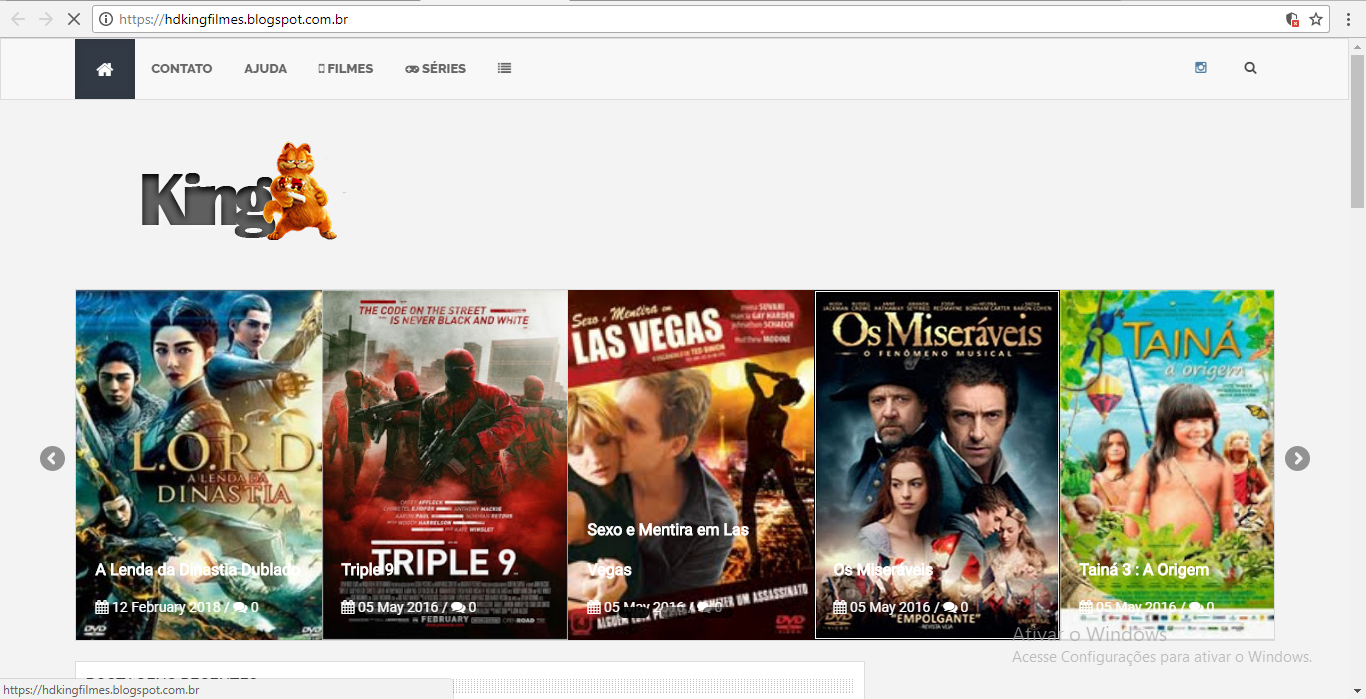
Task: Open the FILMES menu
Action: point(345,69)
